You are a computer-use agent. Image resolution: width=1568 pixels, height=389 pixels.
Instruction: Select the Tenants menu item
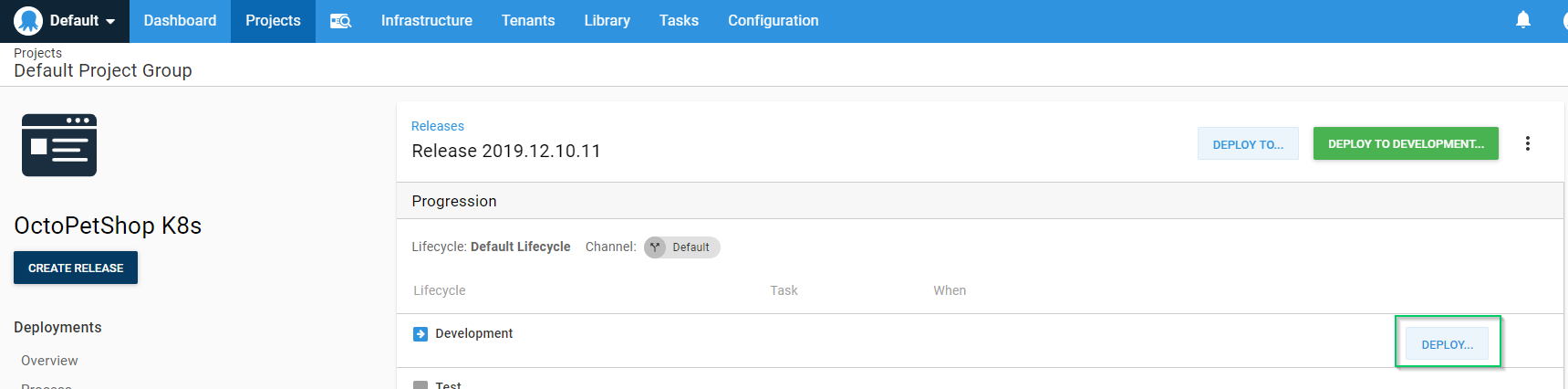pyautogui.click(x=527, y=21)
